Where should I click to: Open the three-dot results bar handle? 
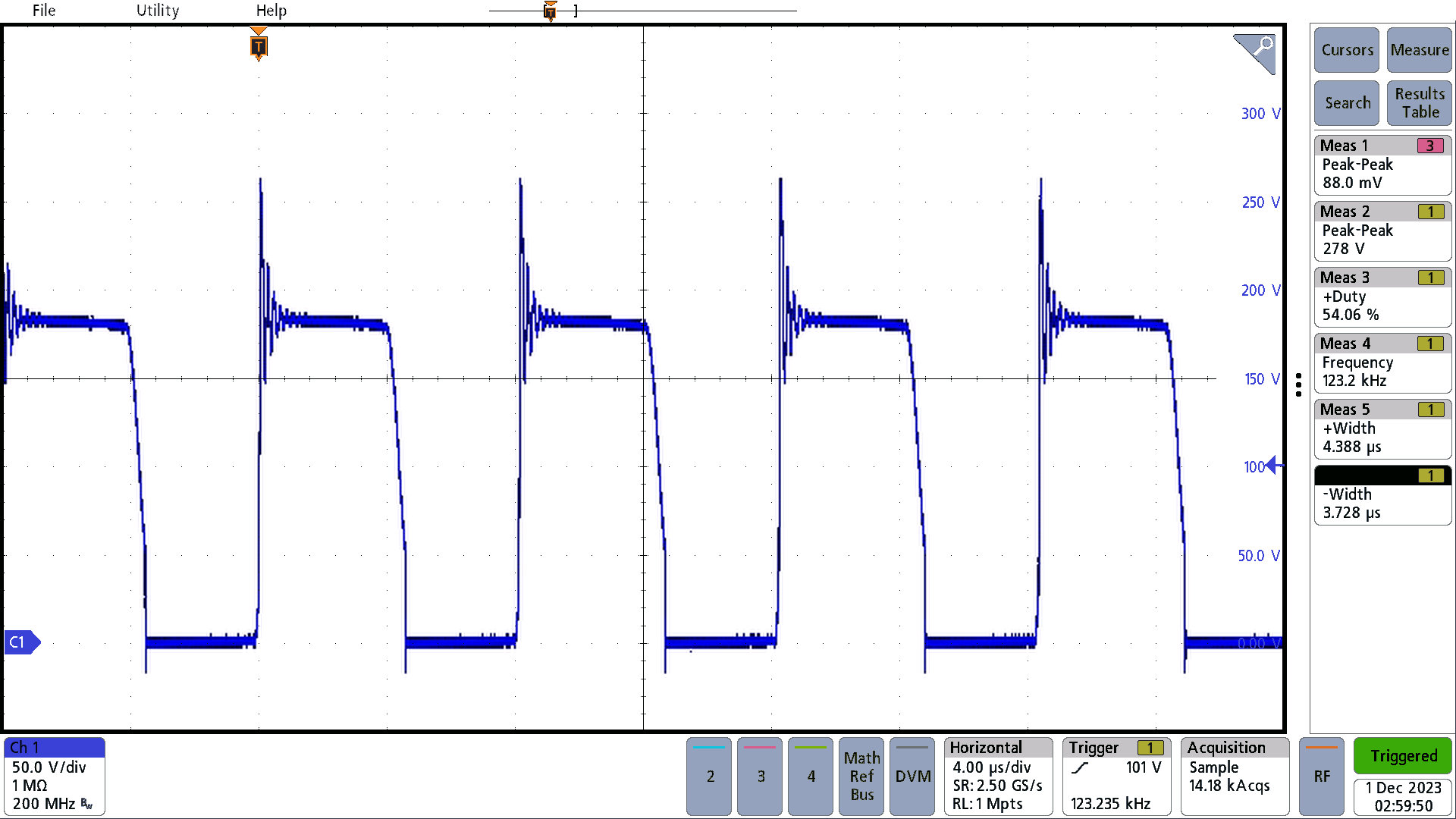pos(1299,384)
